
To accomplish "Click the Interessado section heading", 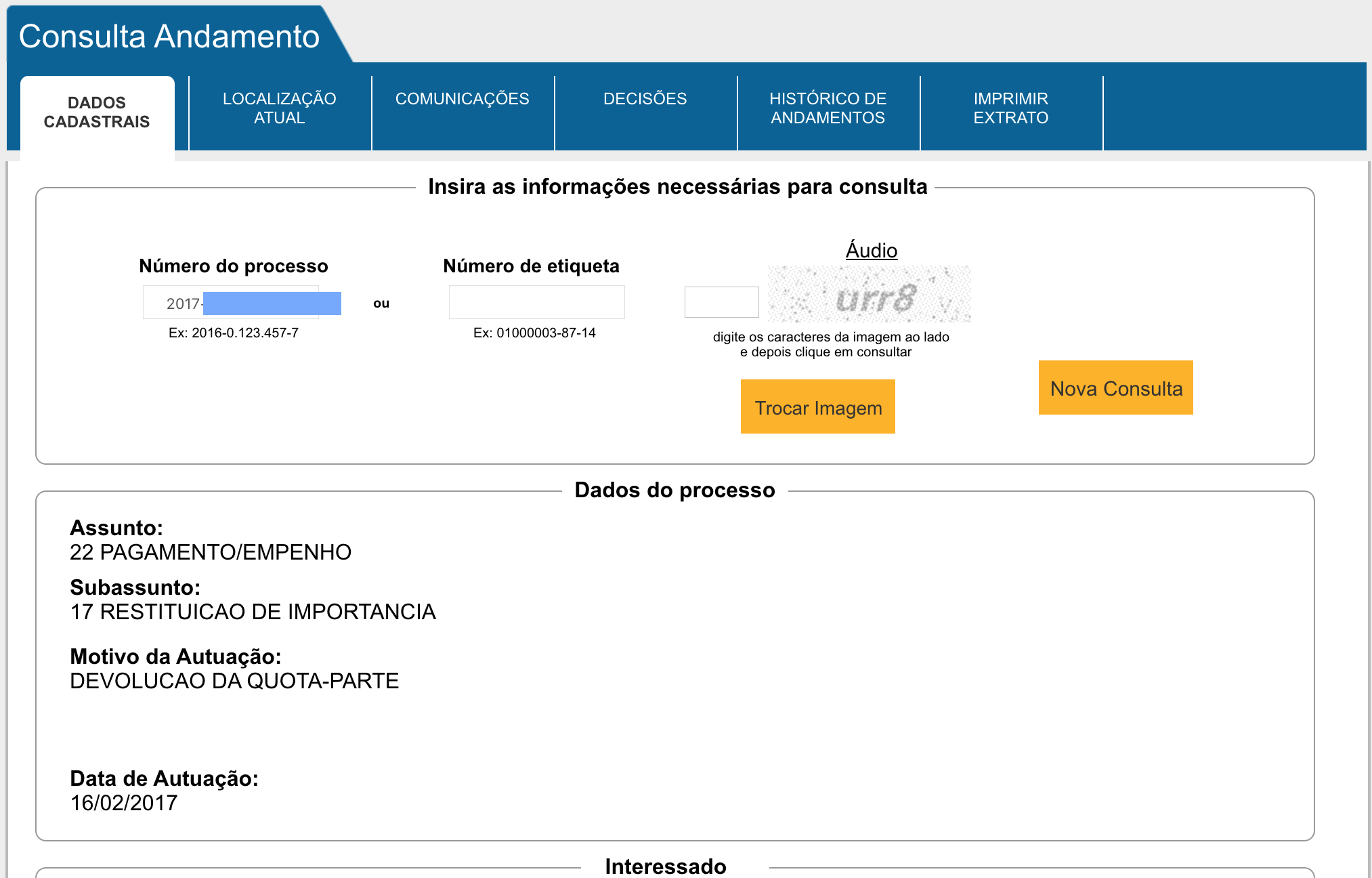I will click(665, 866).
